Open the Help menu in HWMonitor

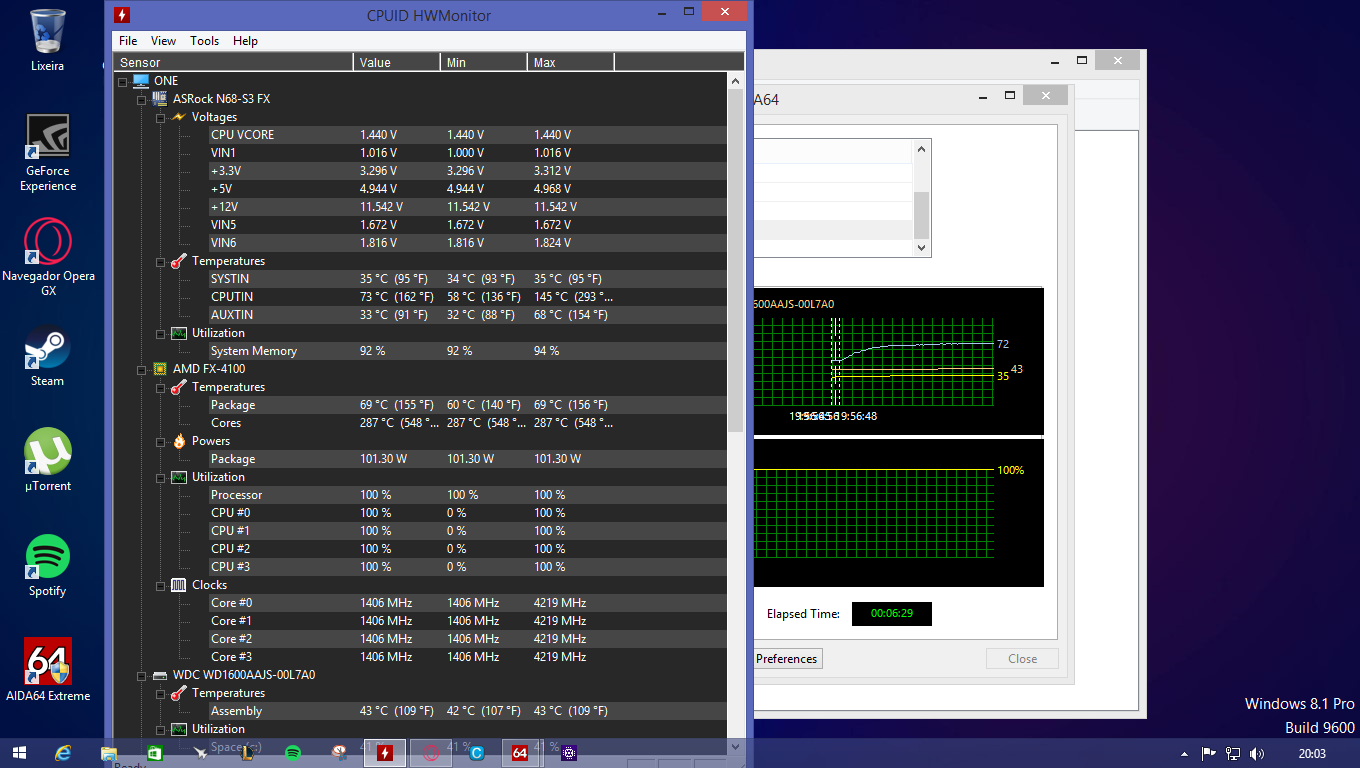click(245, 41)
